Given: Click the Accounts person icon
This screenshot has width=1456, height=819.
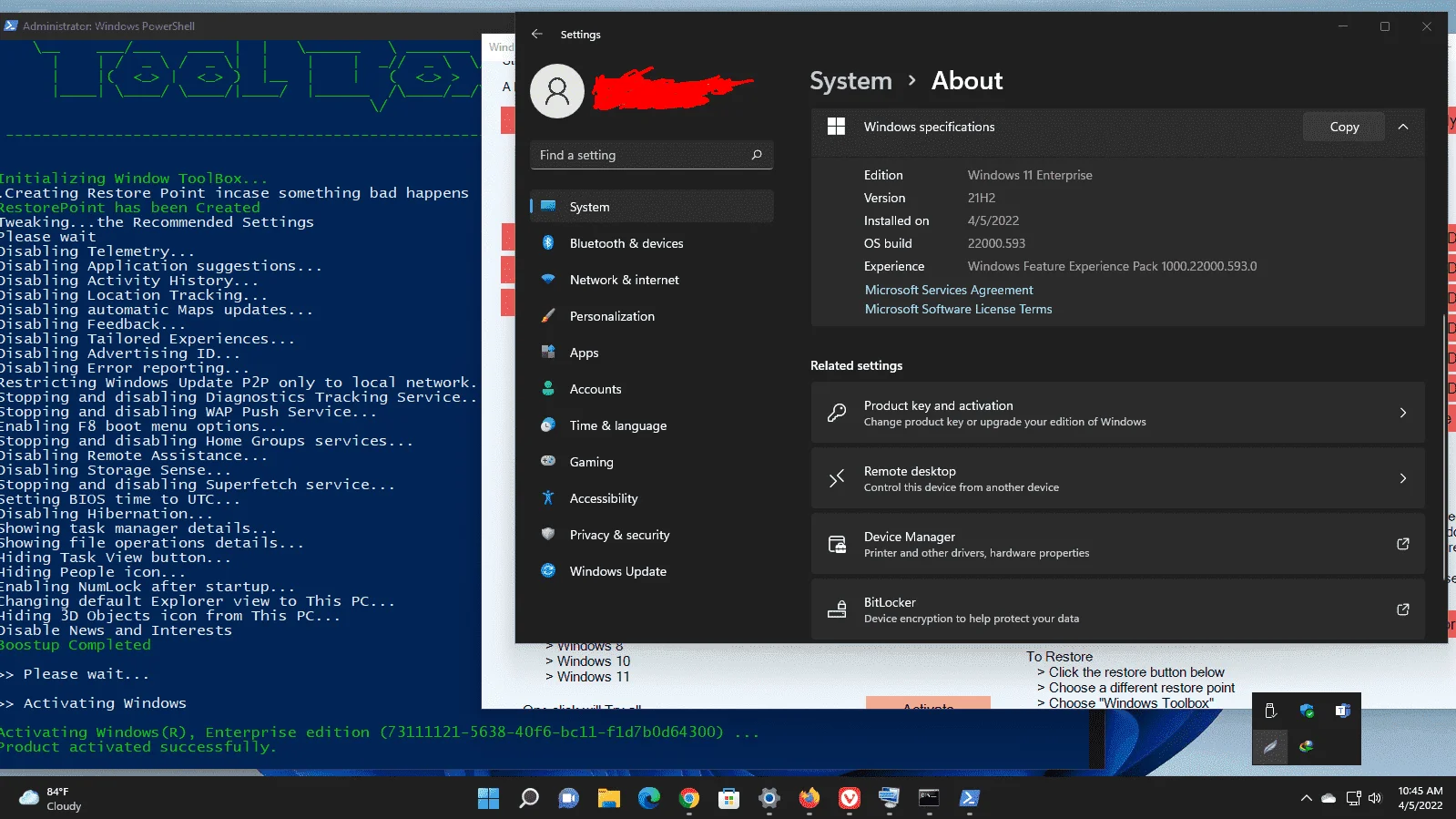Looking at the screenshot, I should pos(548,388).
